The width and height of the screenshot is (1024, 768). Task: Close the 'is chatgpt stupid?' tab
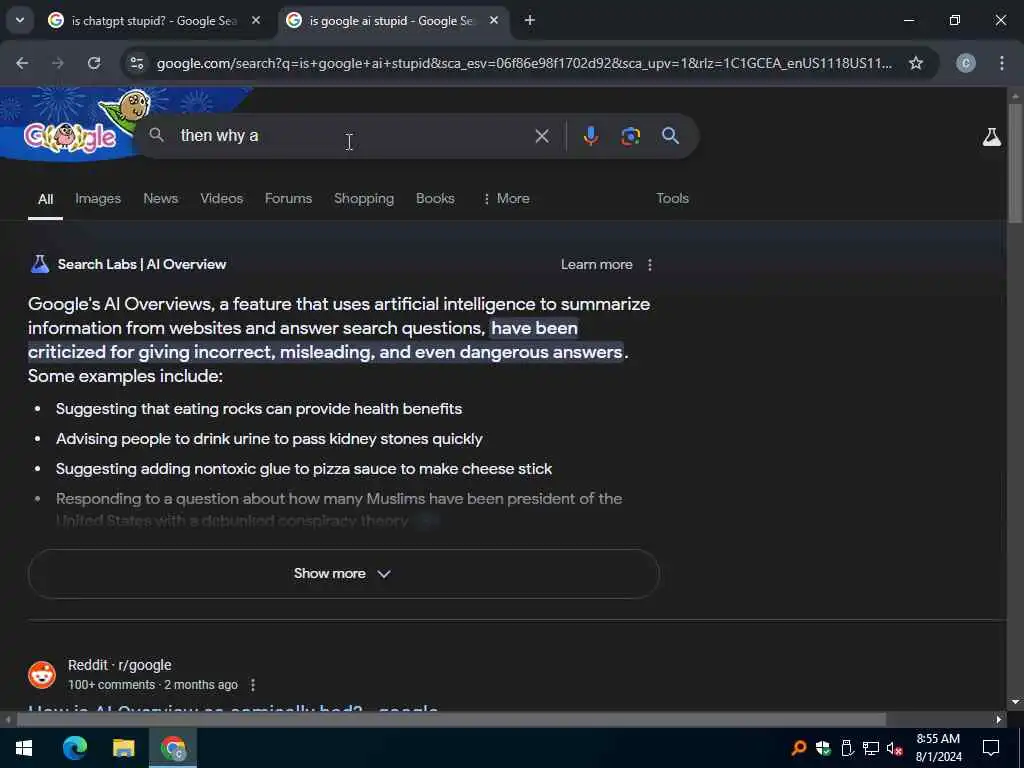coord(256,21)
